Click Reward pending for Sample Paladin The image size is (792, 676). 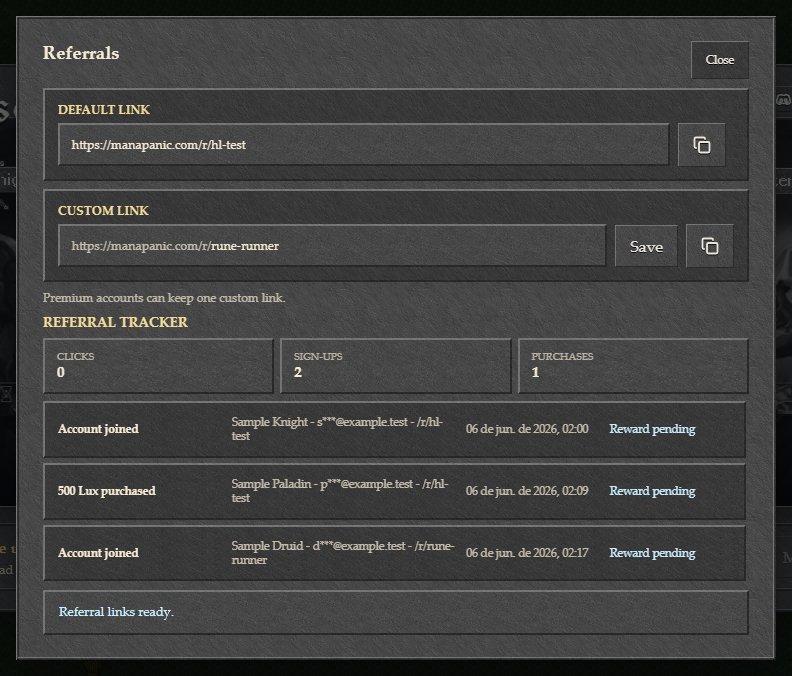(652, 491)
